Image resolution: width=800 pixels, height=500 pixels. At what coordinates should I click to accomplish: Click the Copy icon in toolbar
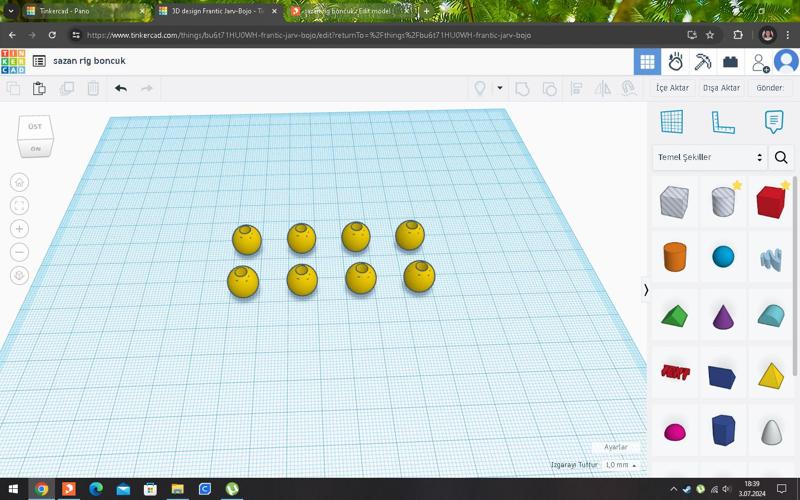coord(13,88)
